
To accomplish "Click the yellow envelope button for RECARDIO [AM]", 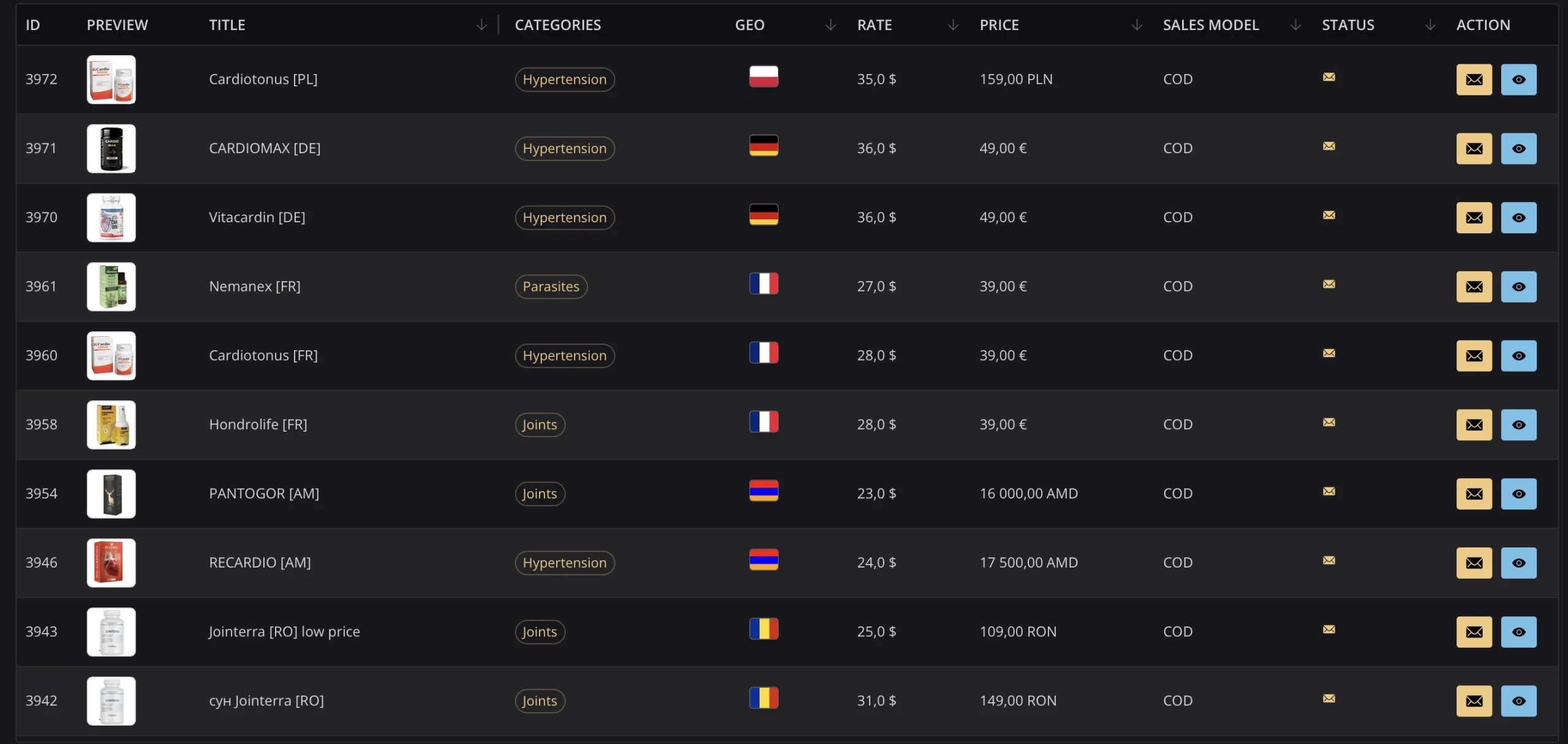I will tap(1474, 563).
